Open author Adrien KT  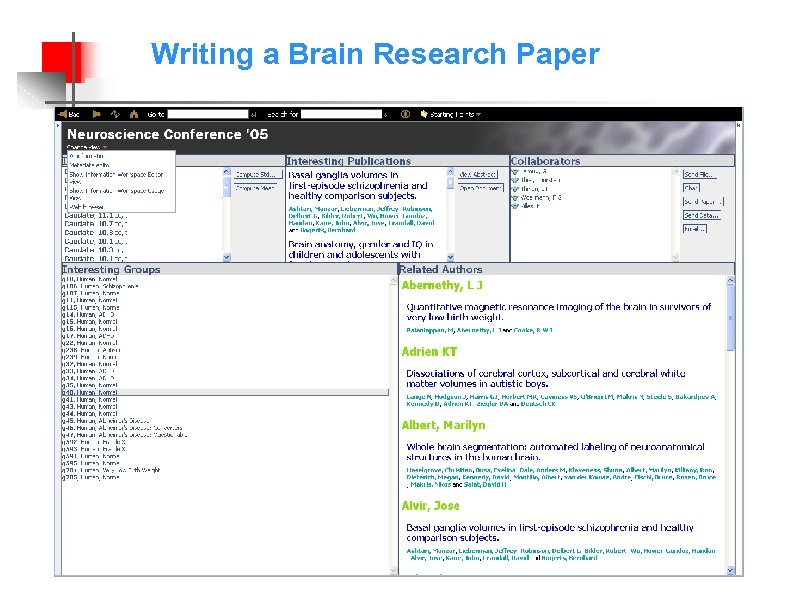click(429, 351)
